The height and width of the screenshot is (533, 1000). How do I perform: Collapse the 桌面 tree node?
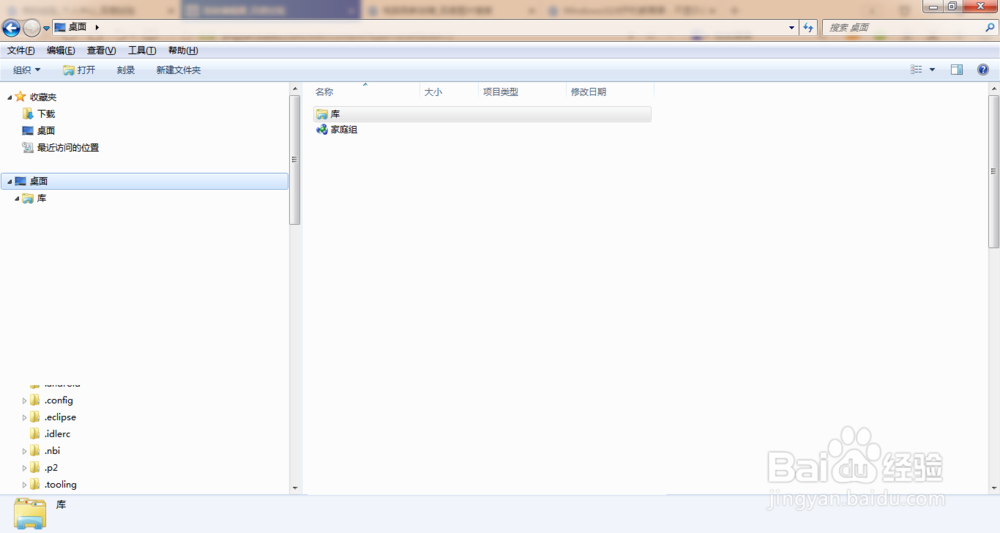coord(9,182)
